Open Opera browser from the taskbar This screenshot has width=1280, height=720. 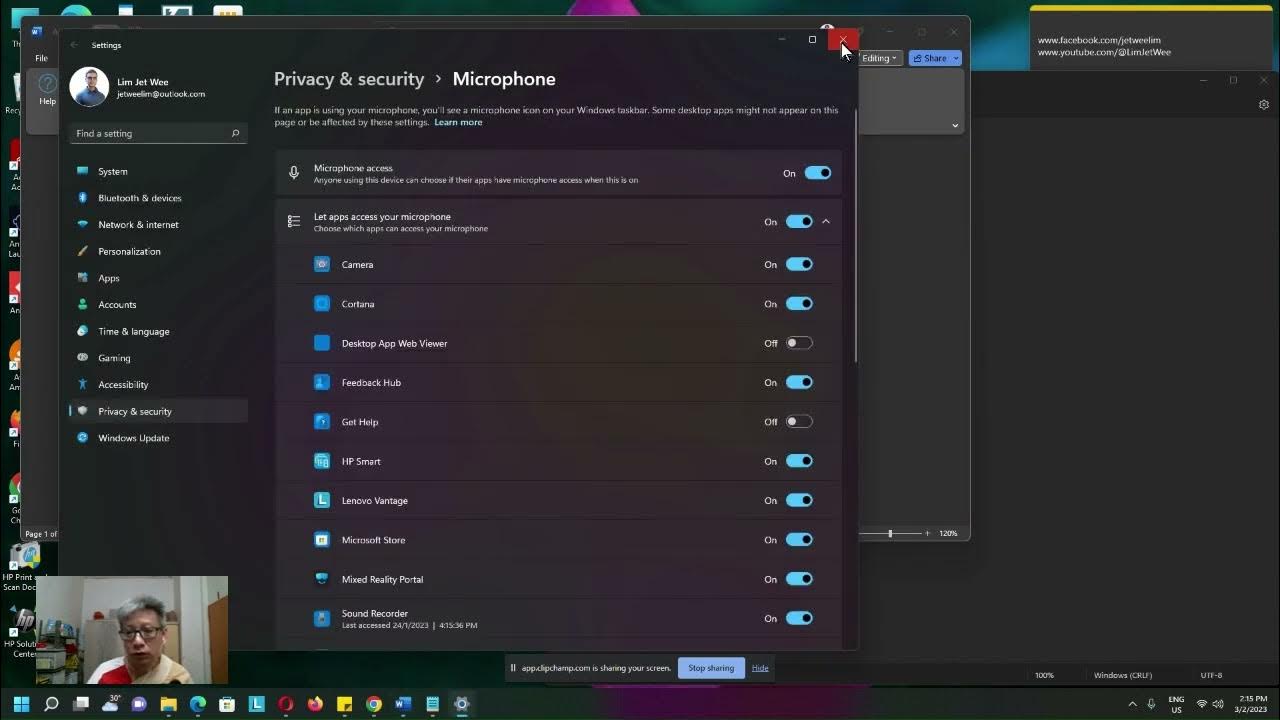click(286, 704)
